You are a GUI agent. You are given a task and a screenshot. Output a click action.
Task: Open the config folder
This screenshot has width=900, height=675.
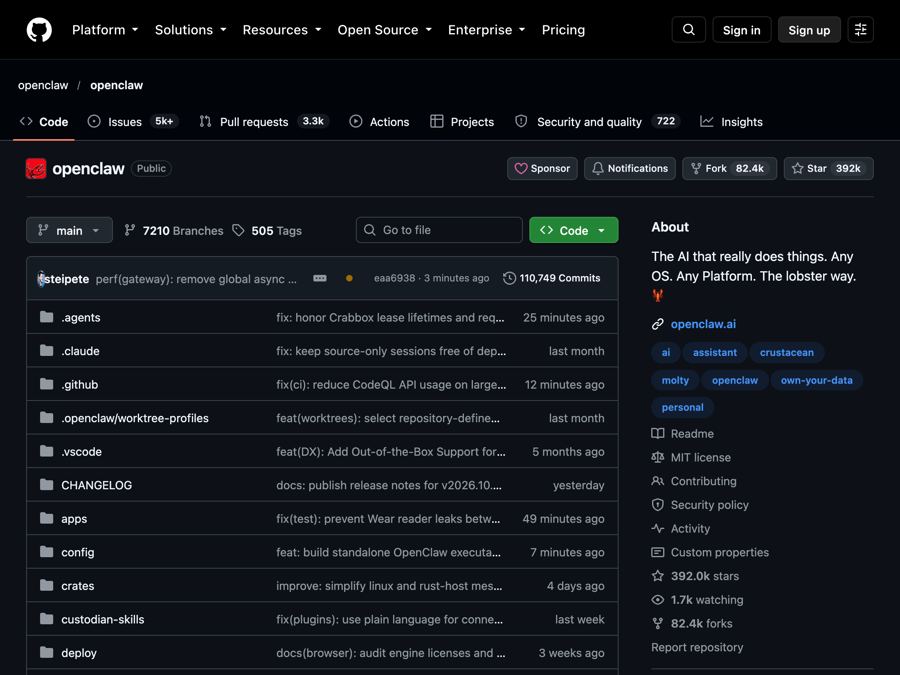coord(77,552)
